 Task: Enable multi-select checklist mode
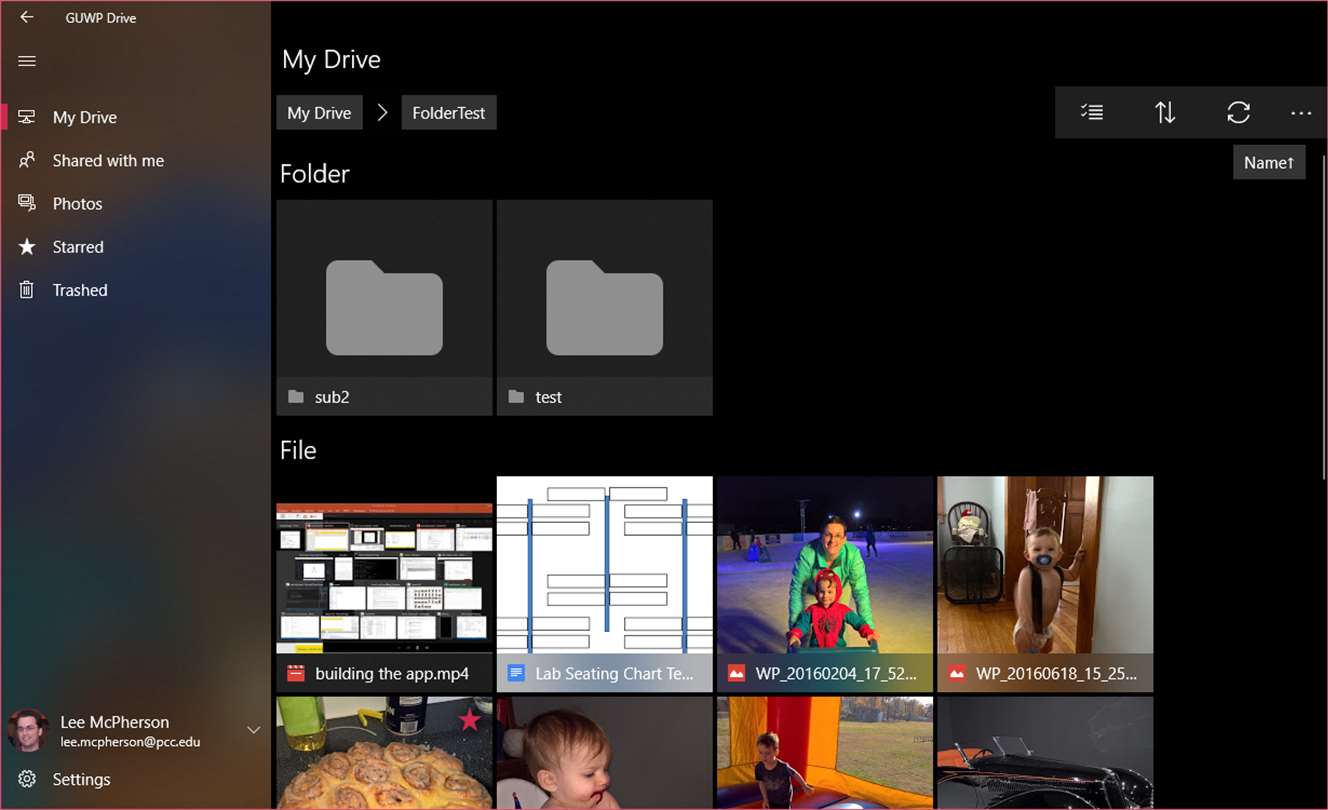coord(1092,113)
